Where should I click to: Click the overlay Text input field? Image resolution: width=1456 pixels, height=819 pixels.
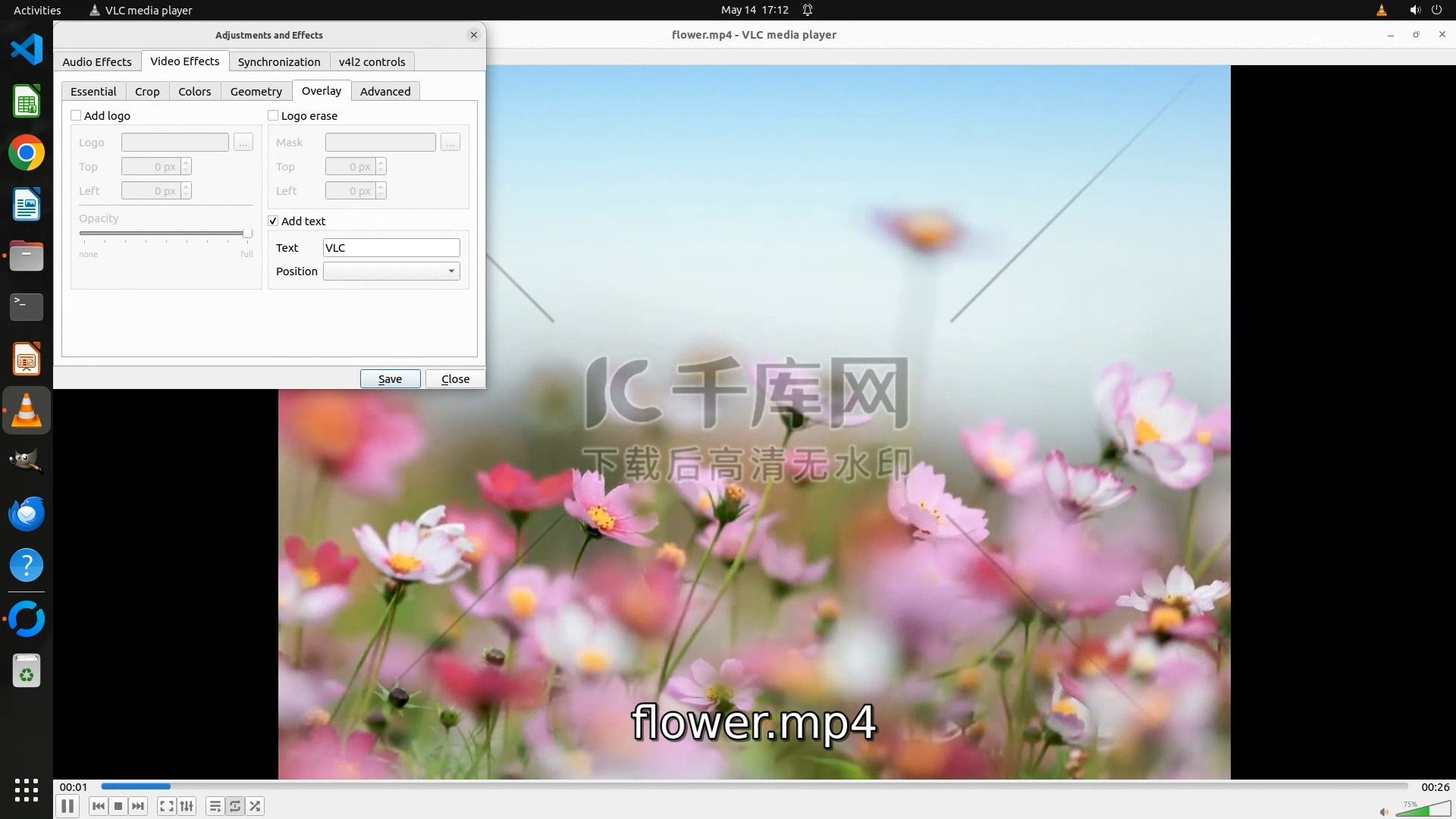tap(391, 247)
